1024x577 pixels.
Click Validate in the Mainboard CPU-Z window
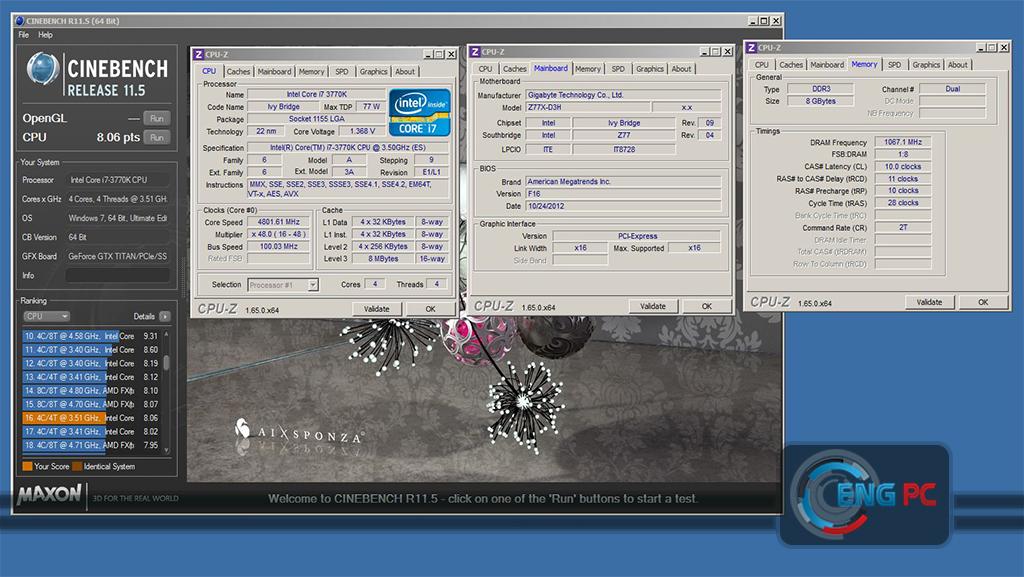652,306
